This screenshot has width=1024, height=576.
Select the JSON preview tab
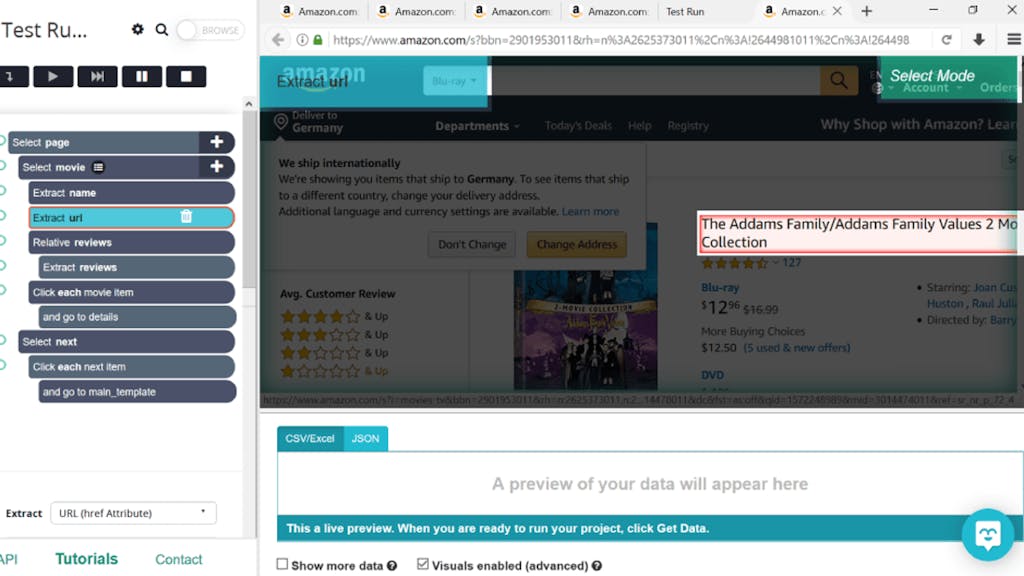point(365,438)
